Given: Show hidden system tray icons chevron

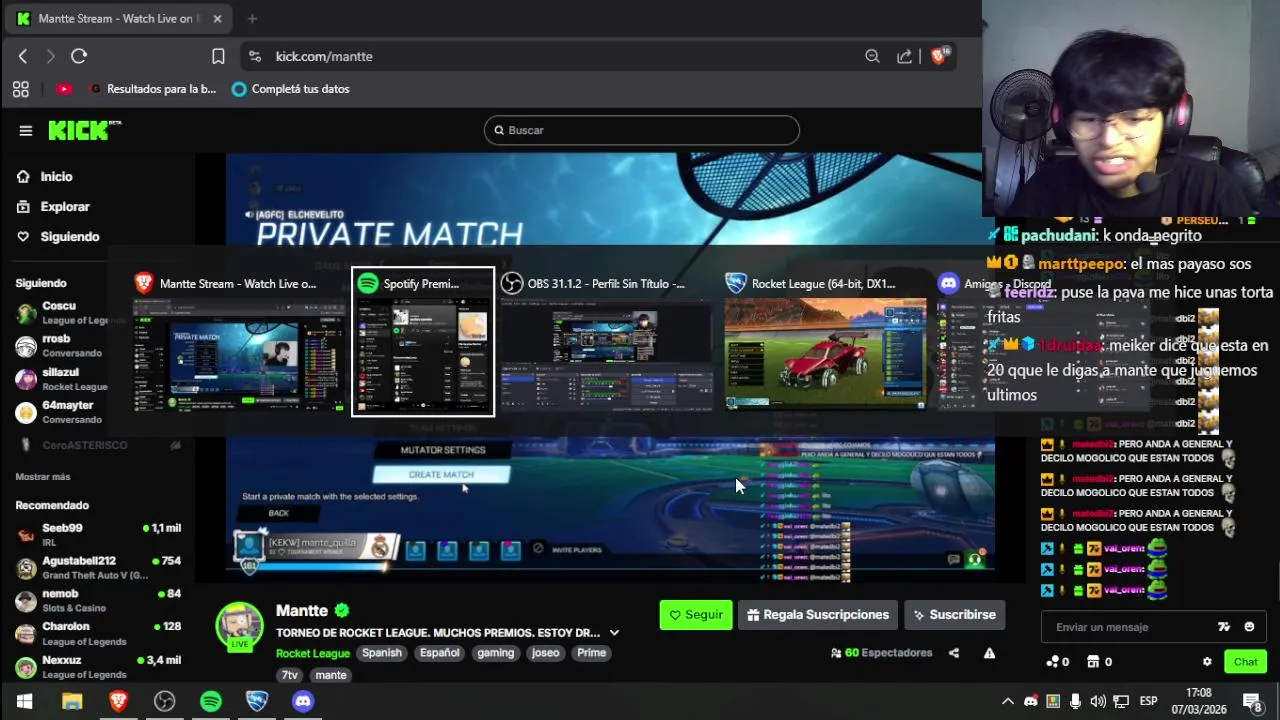Looking at the screenshot, I should (1008, 701).
